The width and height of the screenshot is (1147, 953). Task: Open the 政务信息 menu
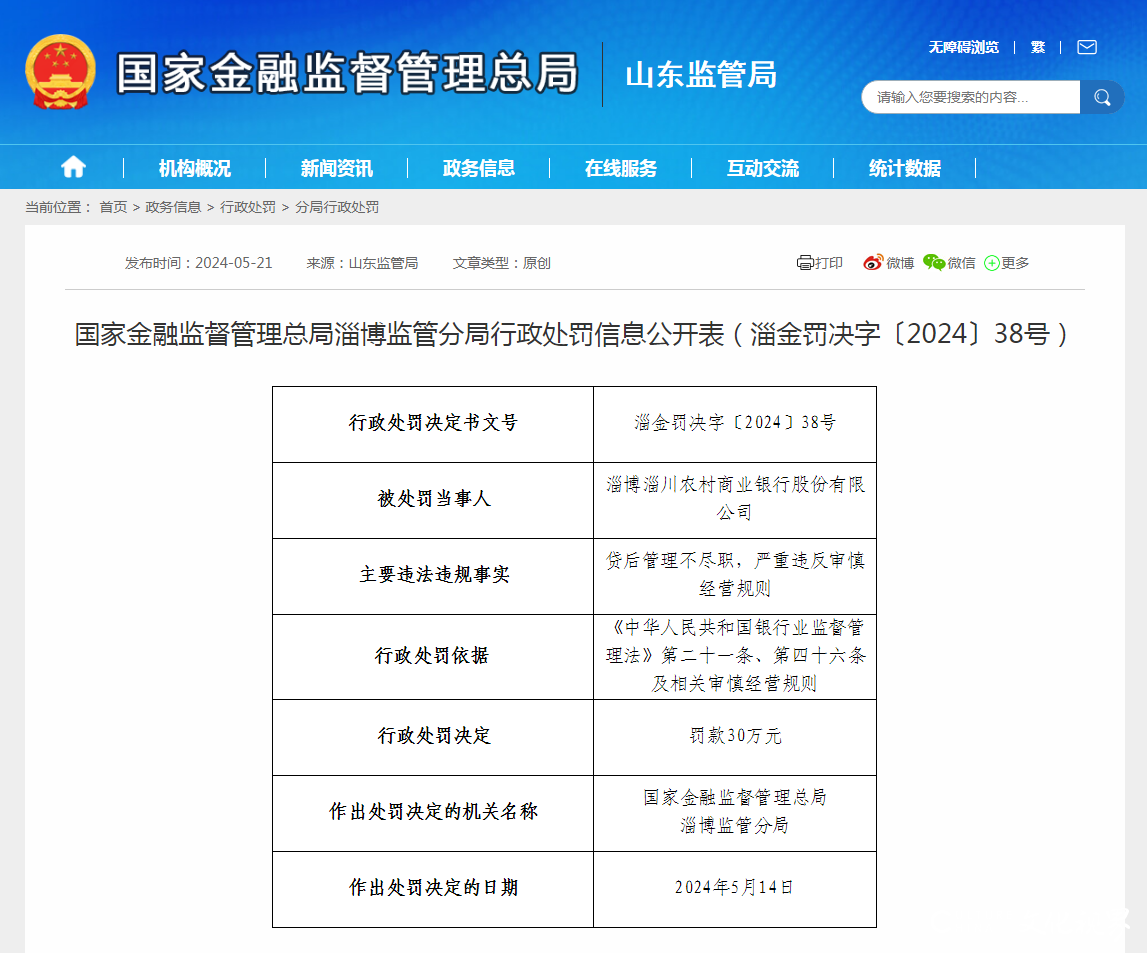pos(478,168)
